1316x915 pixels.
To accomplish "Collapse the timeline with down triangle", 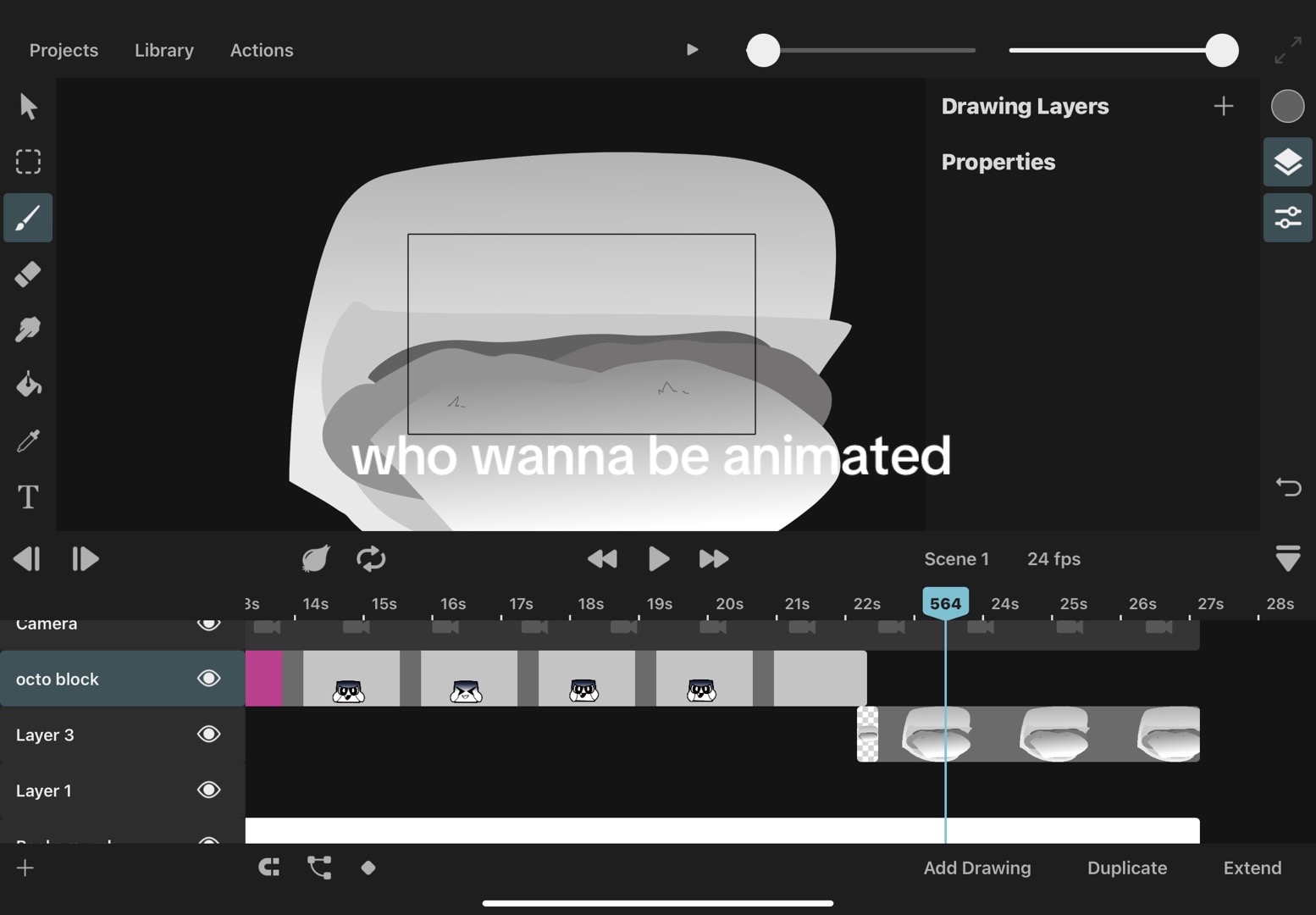I will click(1287, 558).
